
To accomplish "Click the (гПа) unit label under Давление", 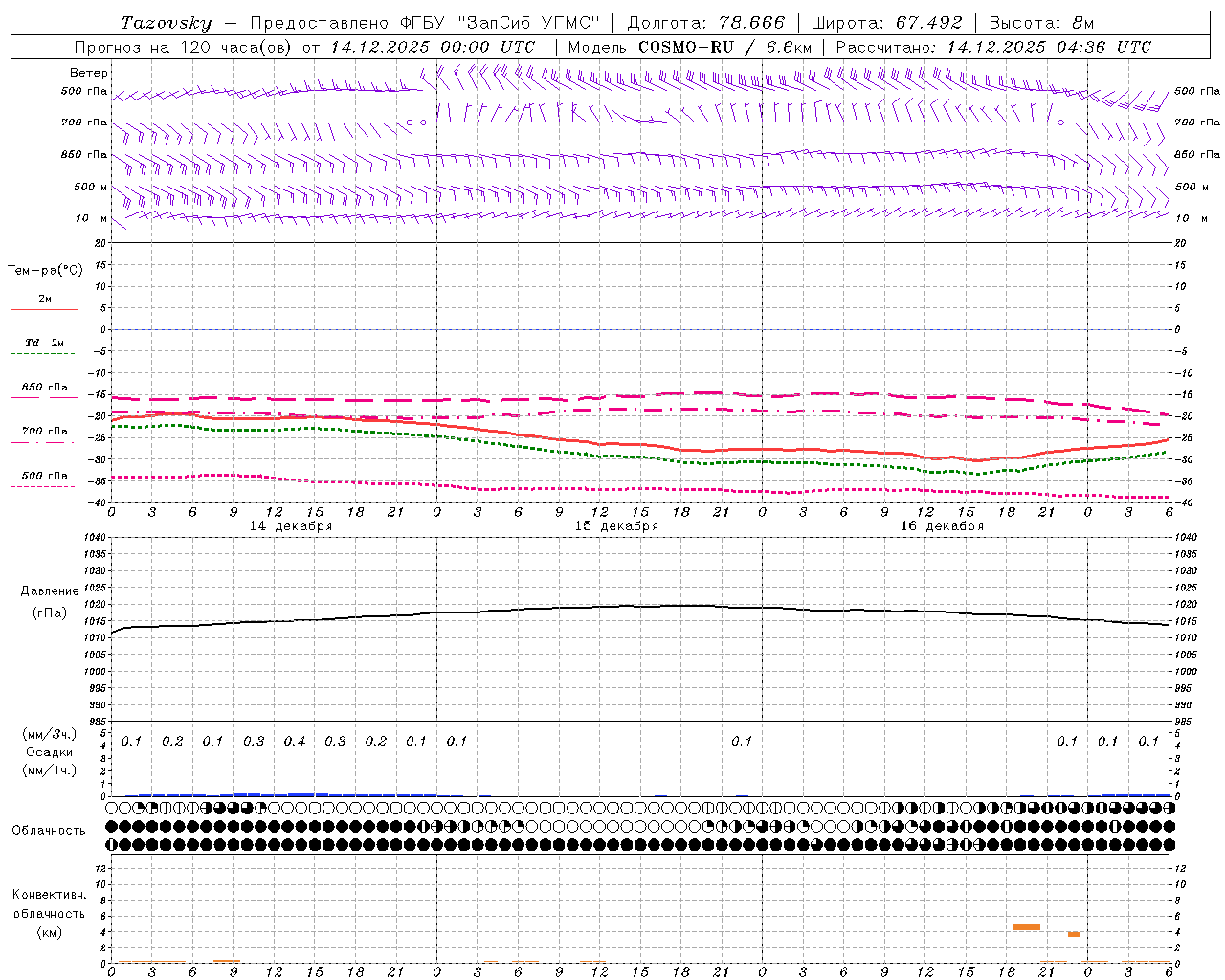I will pyautogui.click(x=50, y=613).
